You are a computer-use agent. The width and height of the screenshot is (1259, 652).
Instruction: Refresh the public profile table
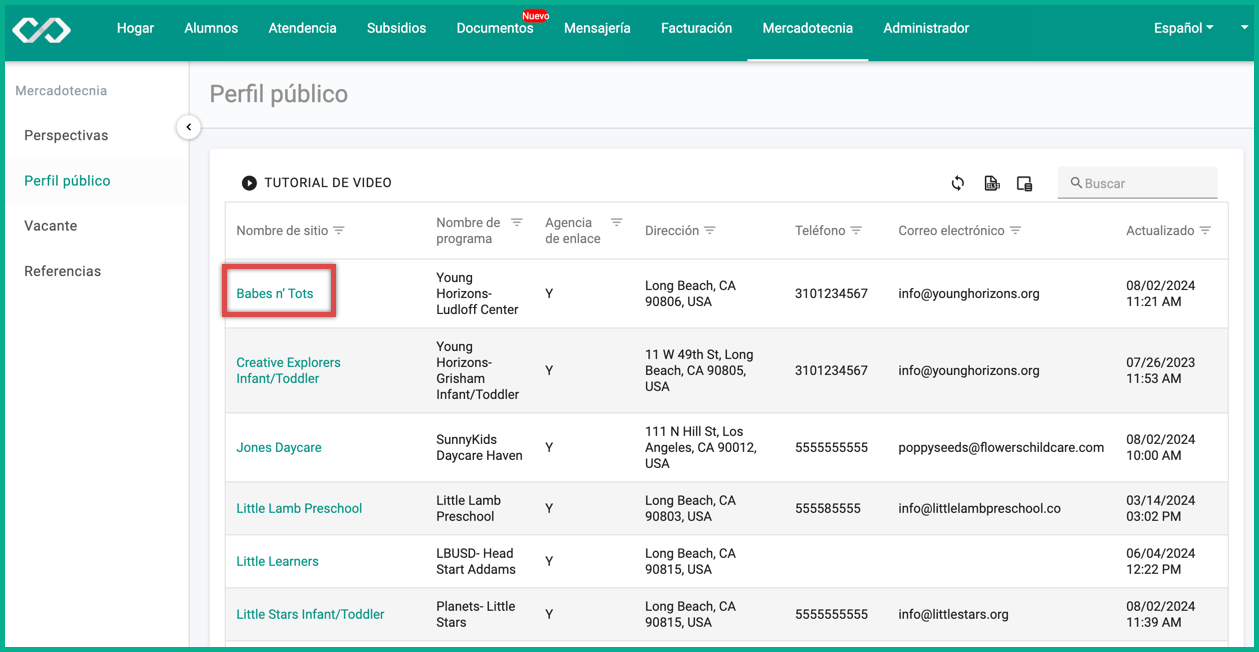coord(958,183)
